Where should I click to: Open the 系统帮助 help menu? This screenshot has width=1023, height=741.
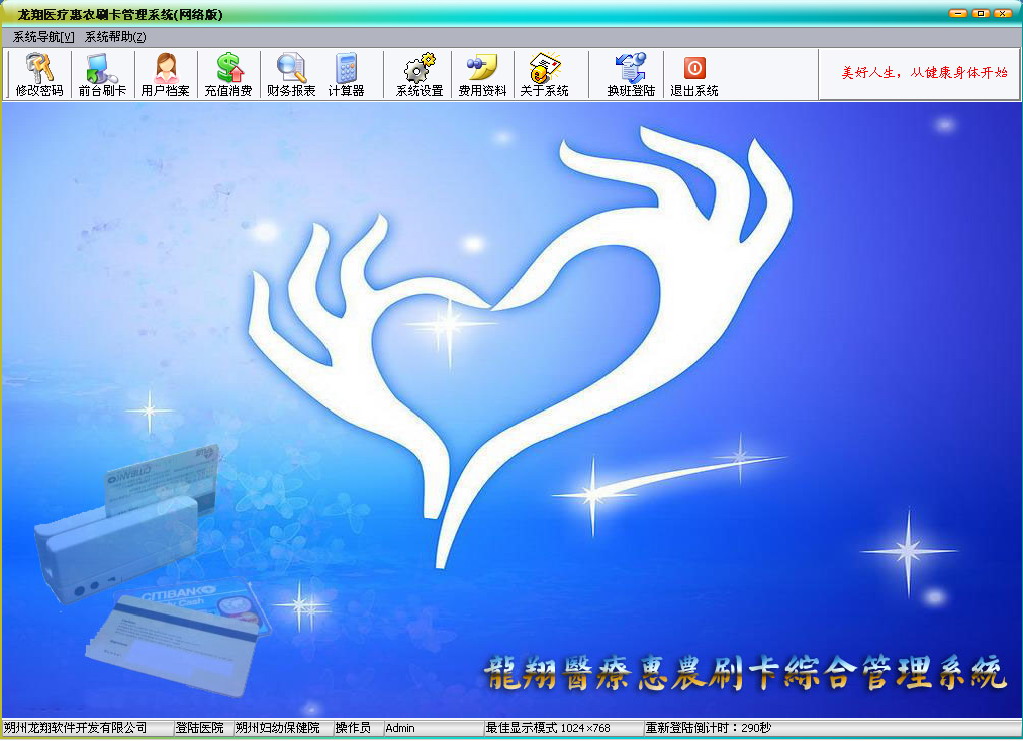tap(115, 37)
